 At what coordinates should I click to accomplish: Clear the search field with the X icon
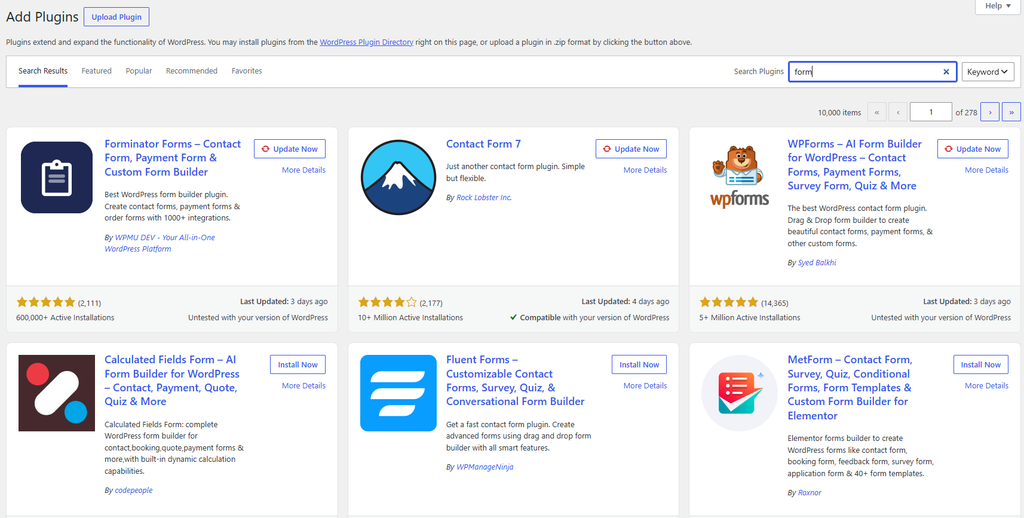(946, 72)
